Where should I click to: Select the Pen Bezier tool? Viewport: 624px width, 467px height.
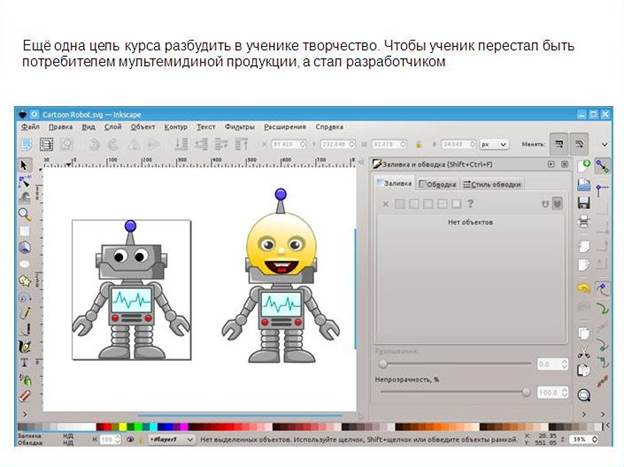click(24, 330)
